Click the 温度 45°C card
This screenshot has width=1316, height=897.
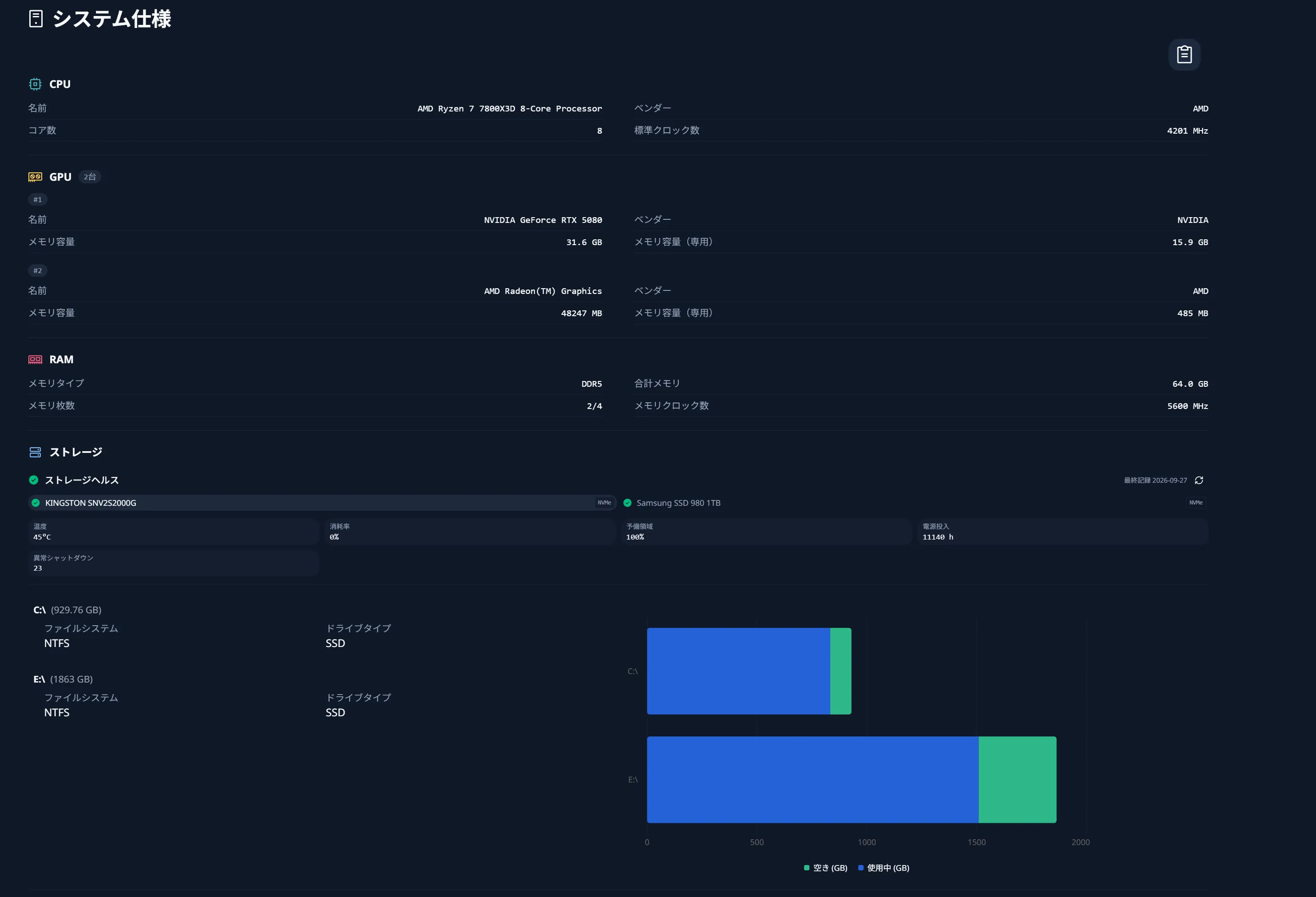pos(174,532)
